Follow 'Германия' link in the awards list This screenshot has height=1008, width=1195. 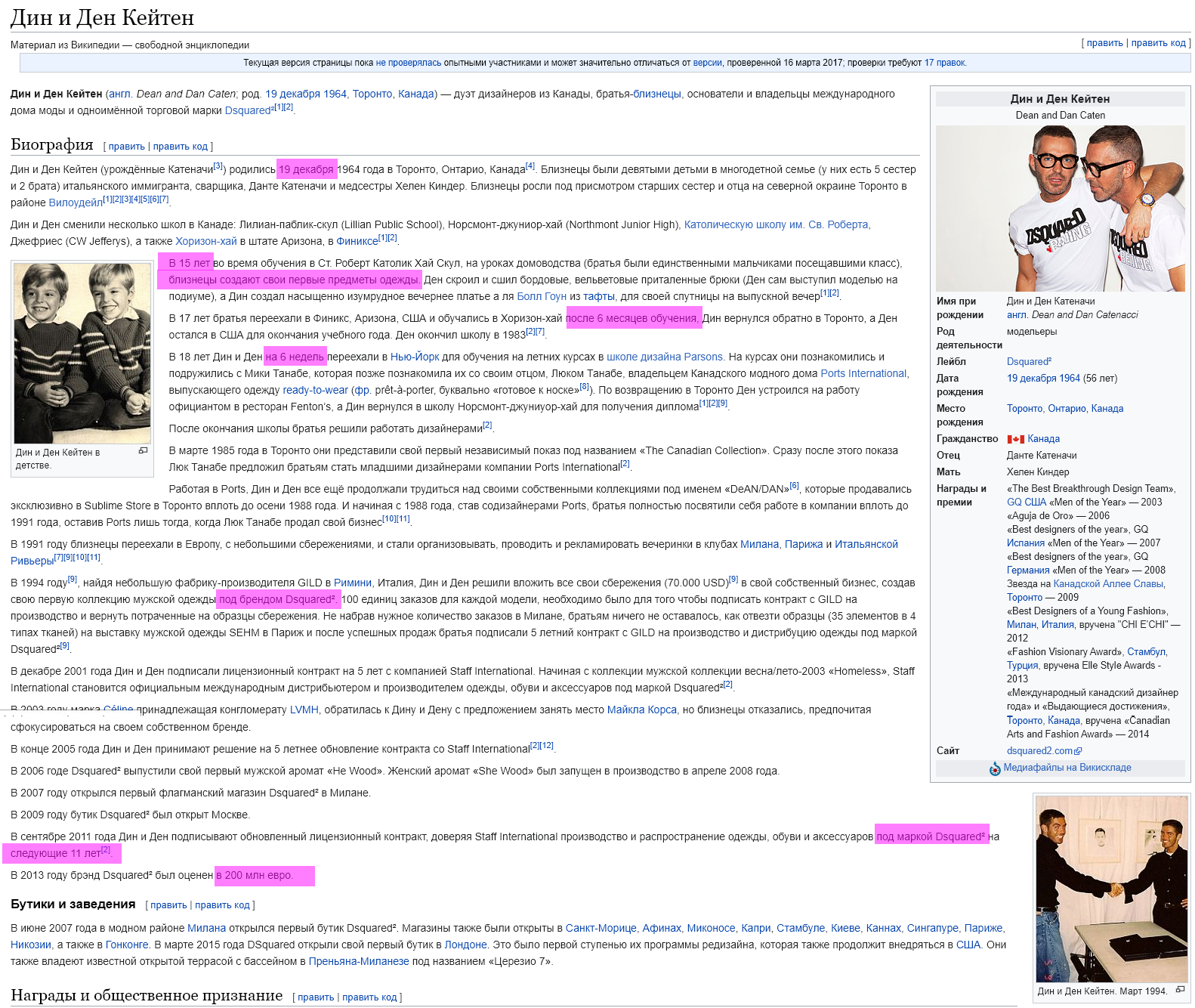pyautogui.click(x=1028, y=570)
